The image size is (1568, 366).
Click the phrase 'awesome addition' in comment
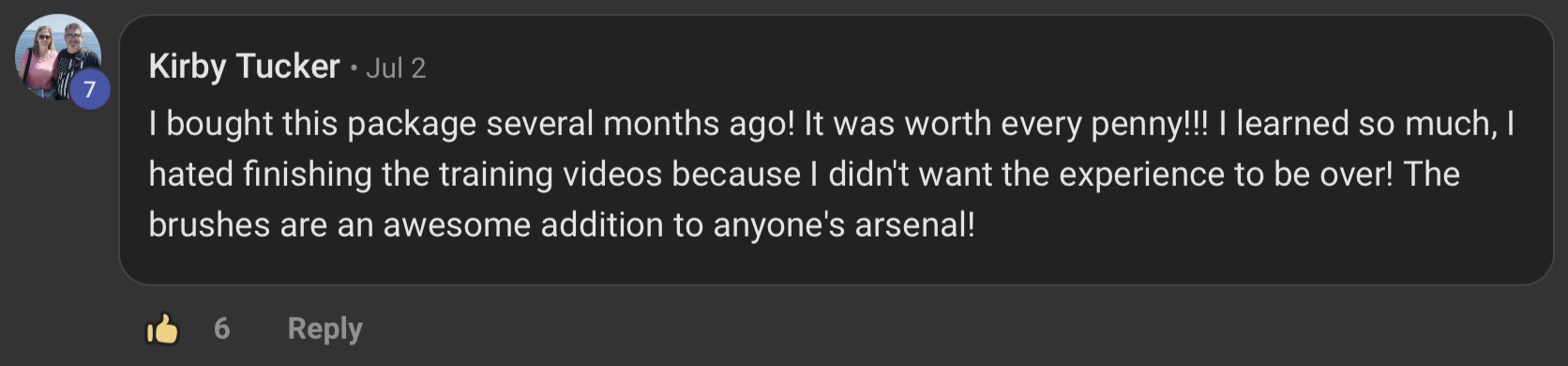[x=523, y=225]
